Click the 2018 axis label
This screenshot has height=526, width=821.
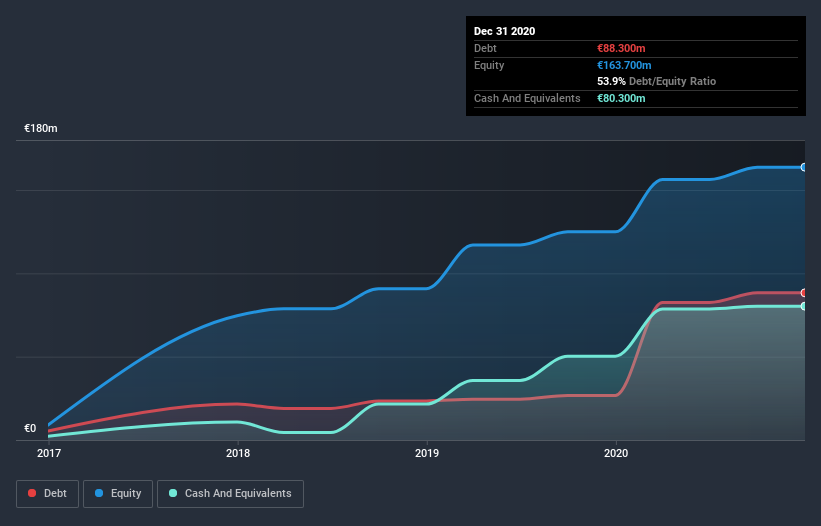tap(238, 453)
